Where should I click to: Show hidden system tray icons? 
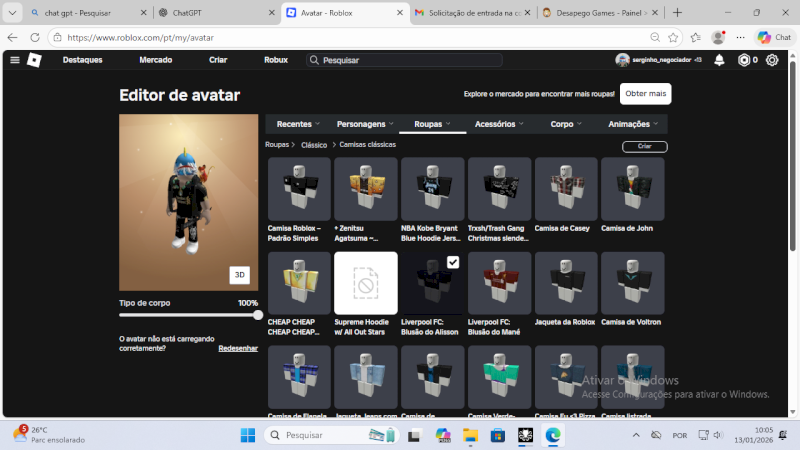click(x=636, y=435)
